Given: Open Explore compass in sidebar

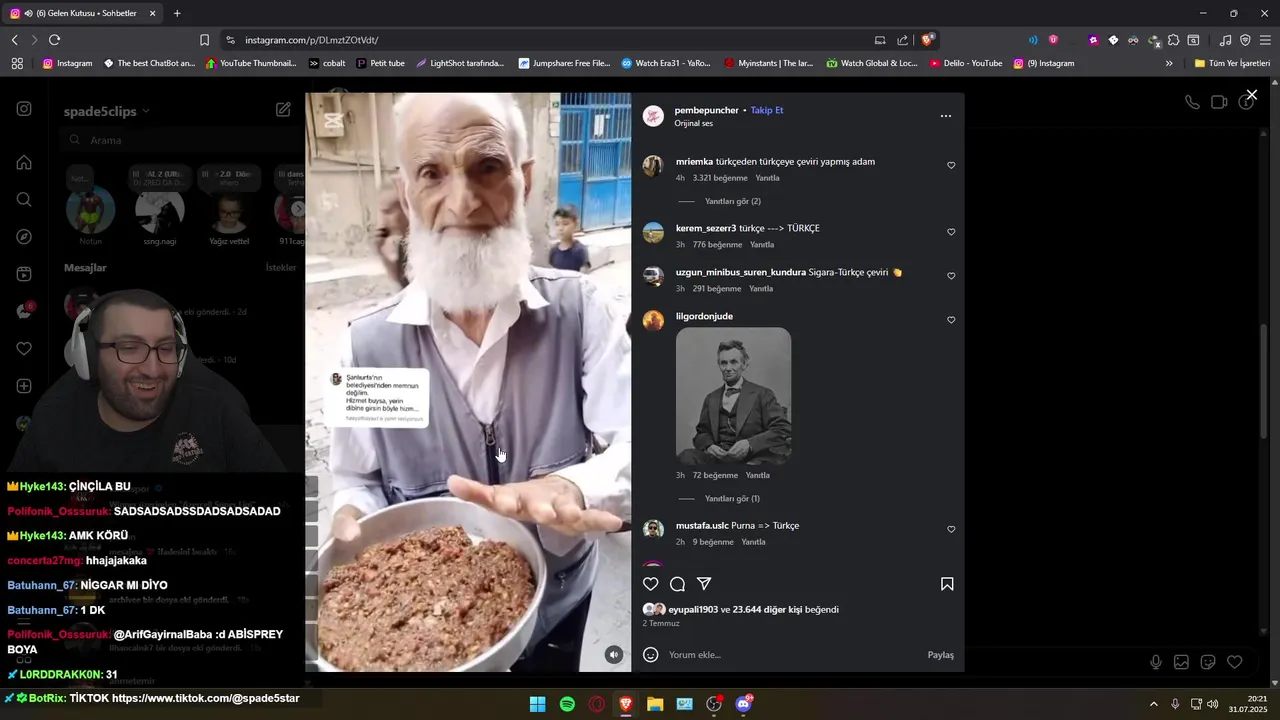Looking at the screenshot, I should coord(24,237).
